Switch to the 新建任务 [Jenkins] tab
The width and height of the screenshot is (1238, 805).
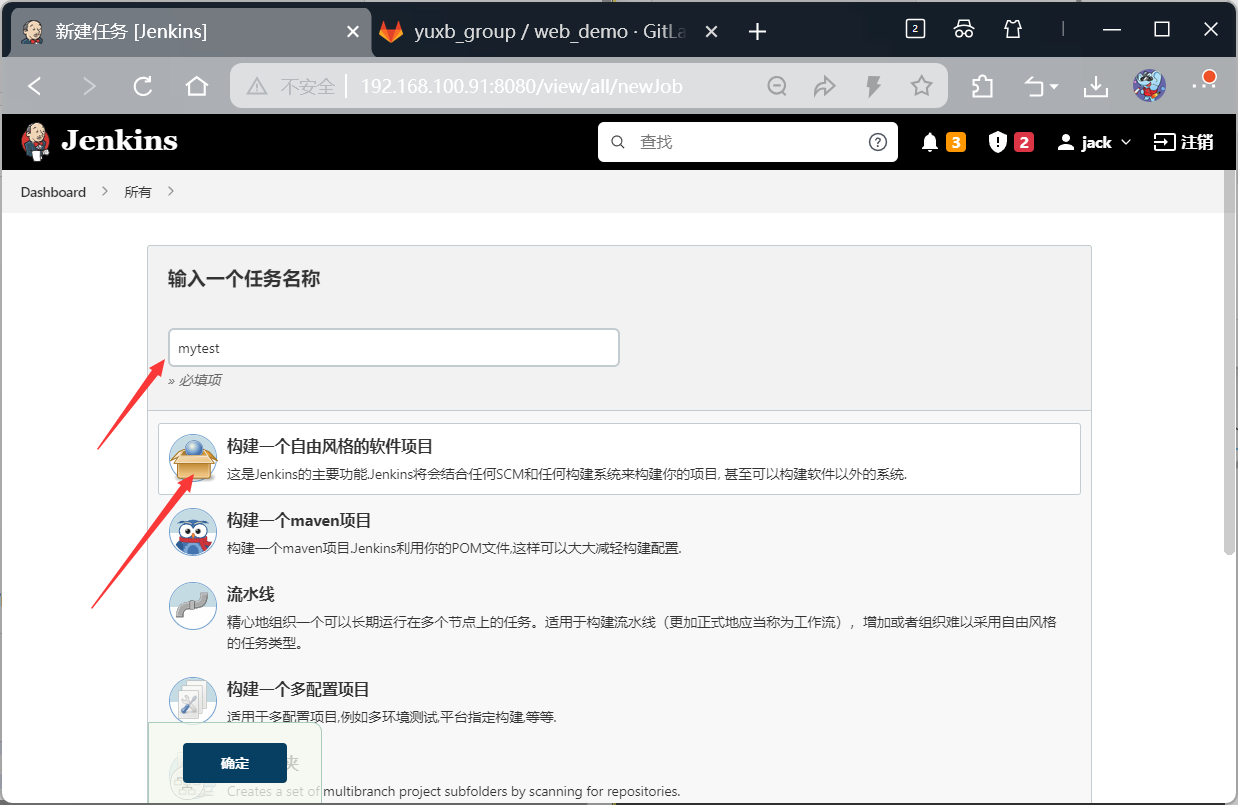click(190, 32)
